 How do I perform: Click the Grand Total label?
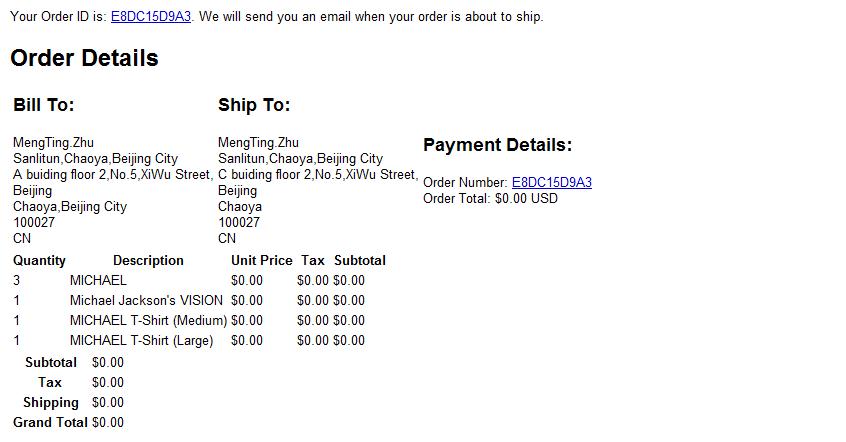click(50, 423)
